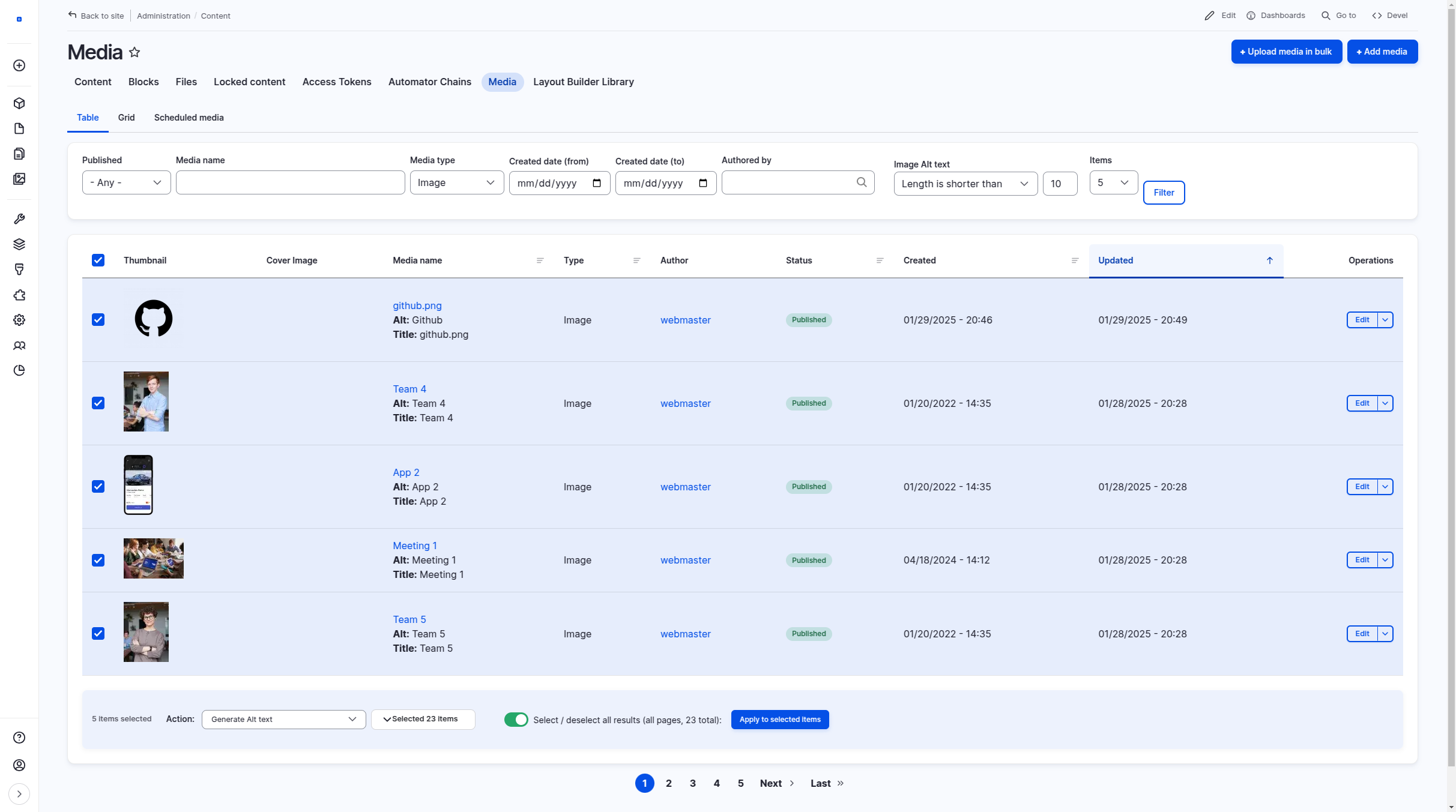Uncheck the github.png row checkbox

point(98,320)
